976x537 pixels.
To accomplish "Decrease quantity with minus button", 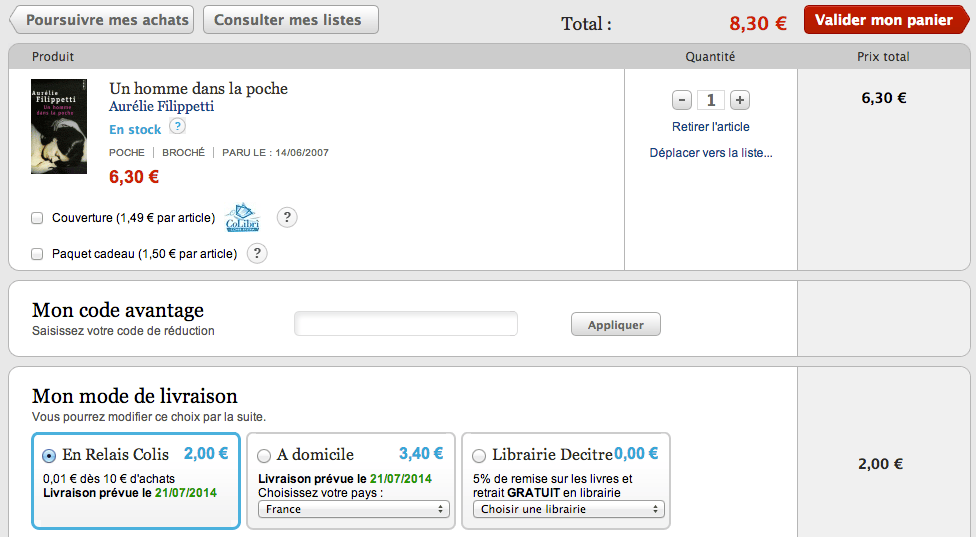I will 682,100.
